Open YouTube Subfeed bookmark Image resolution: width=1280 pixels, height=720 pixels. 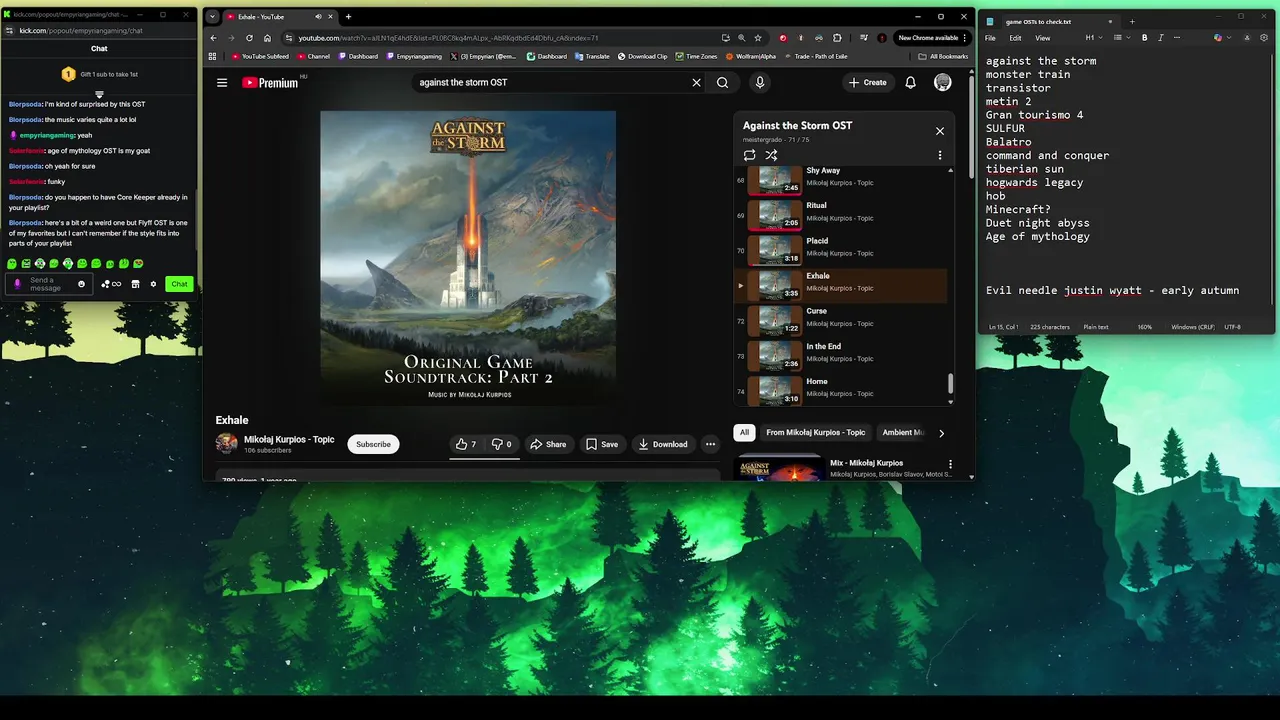[x=261, y=56]
